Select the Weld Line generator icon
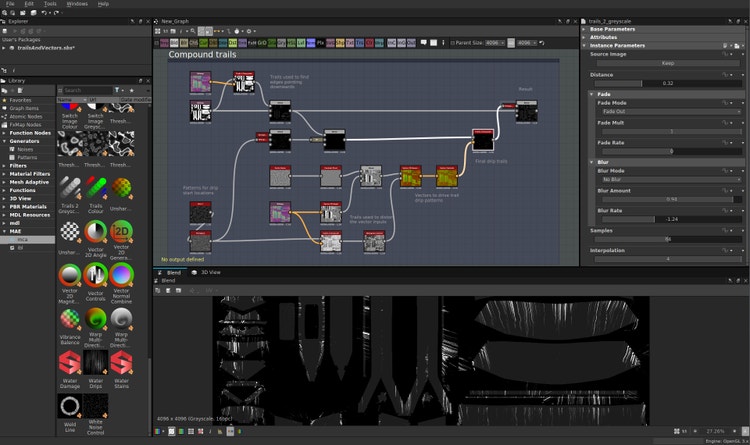 coord(68,405)
